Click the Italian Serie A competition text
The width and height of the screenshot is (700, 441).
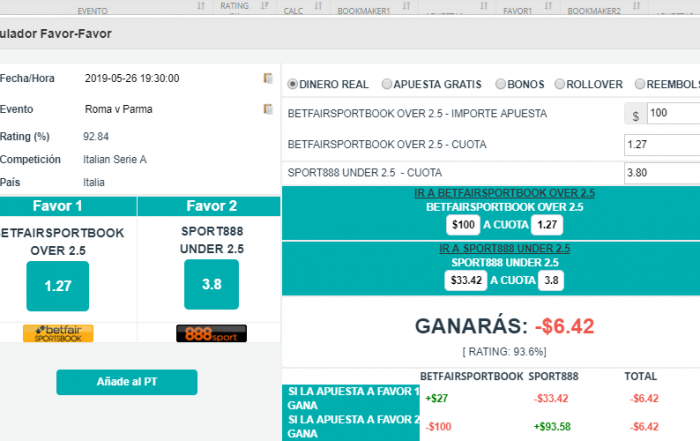coord(115,159)
